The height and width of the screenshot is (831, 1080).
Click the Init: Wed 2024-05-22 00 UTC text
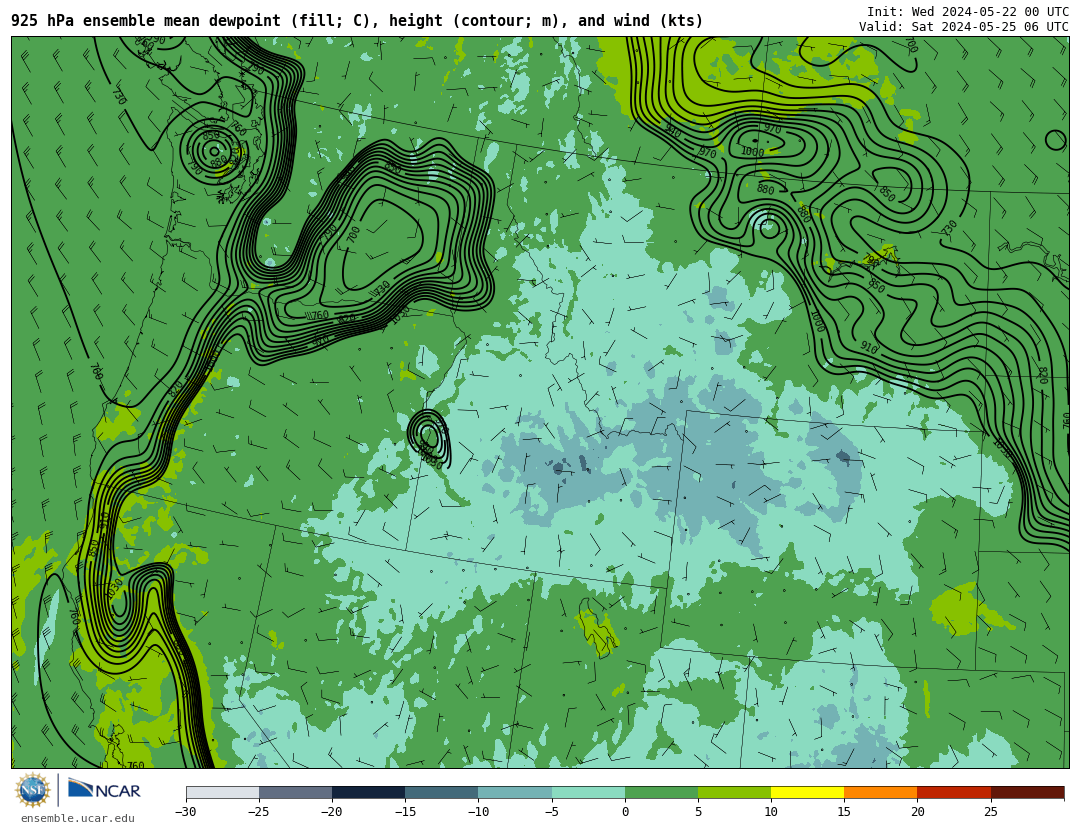pos(968,12)
